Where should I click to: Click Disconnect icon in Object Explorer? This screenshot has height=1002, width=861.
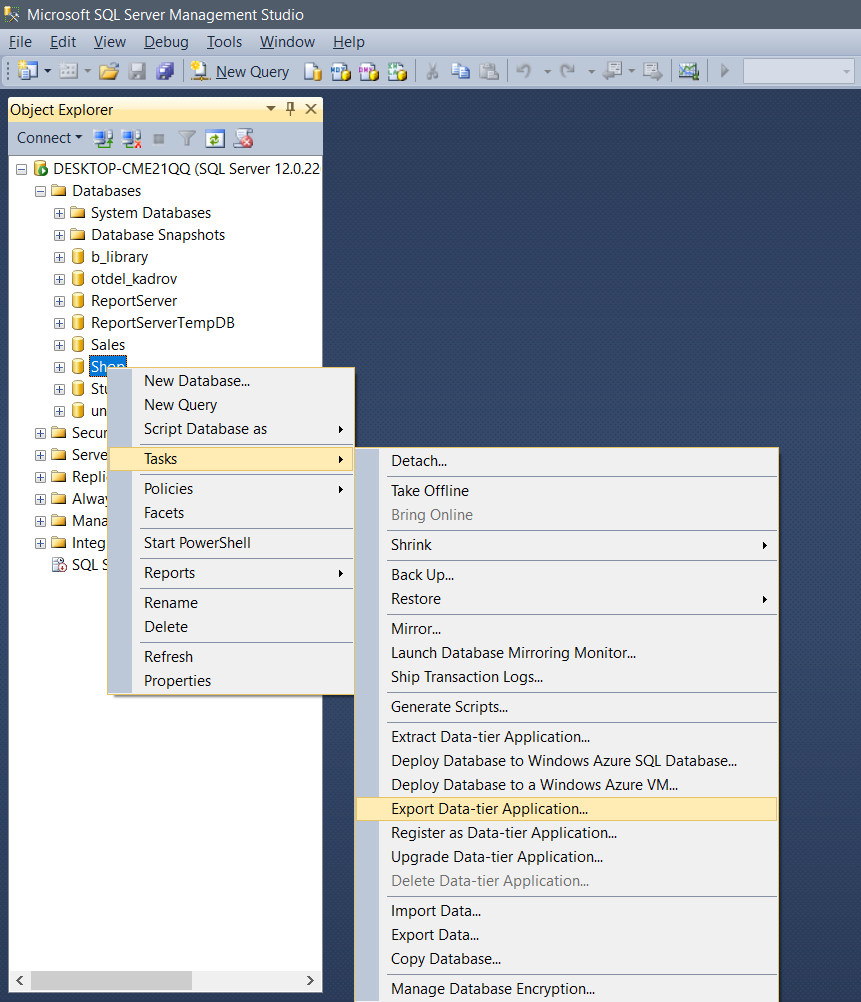coord(131,138)
